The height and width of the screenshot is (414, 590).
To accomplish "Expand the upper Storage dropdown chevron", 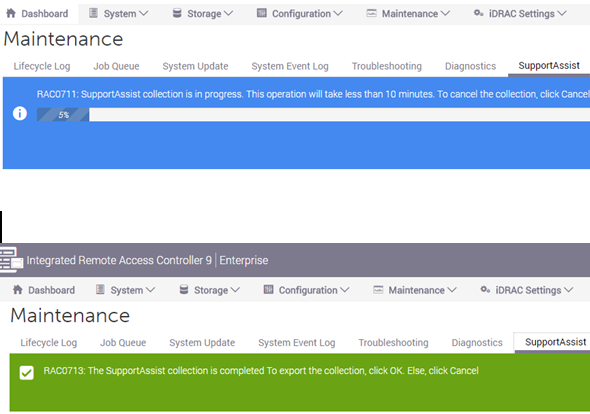I will pyautogui.click(x=228, y=14).
